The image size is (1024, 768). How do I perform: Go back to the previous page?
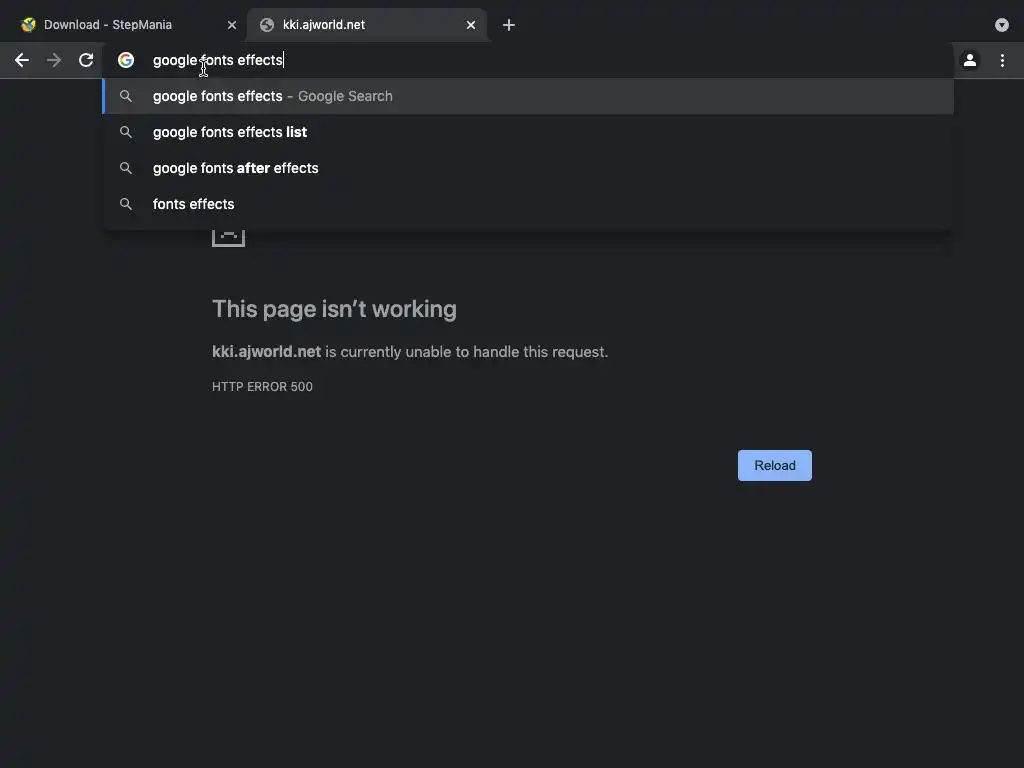tap(22, 60)
